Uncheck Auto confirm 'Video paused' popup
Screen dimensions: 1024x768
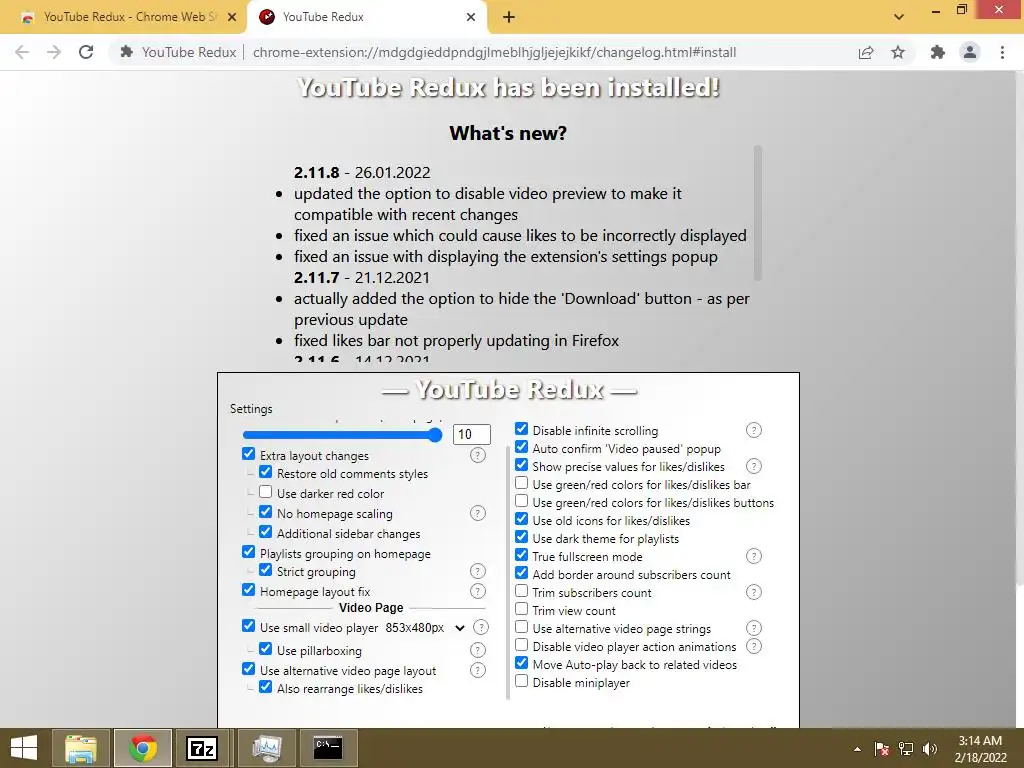(521, 447)
